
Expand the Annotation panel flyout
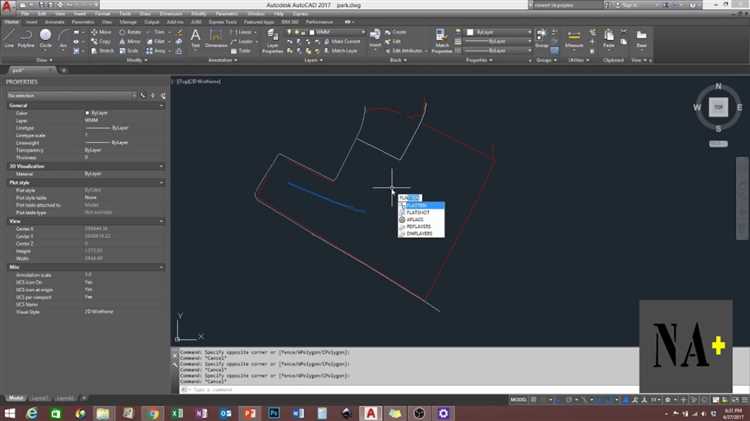point(223,60)
